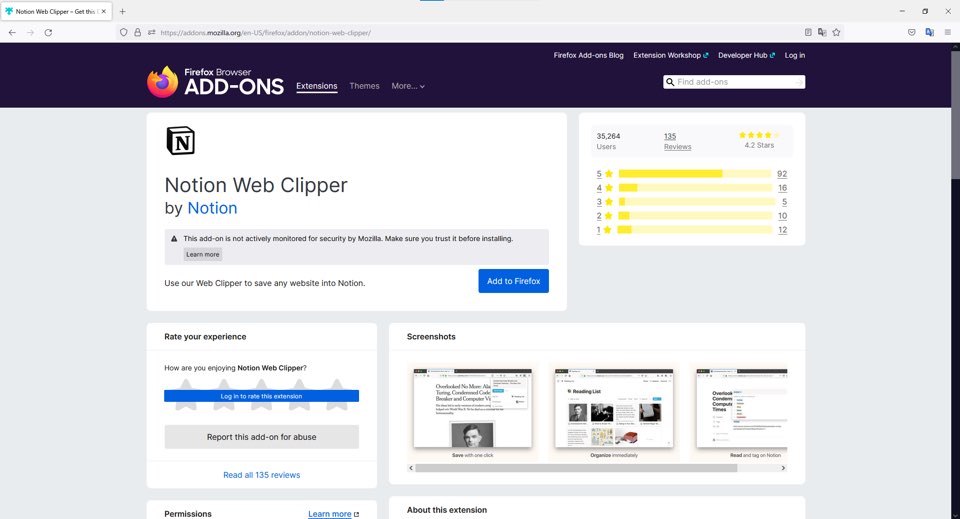Click the translate page icon in address bar
Image resolution: width=960 pixels, height=519 pixels.
click(x=822, y=32)
